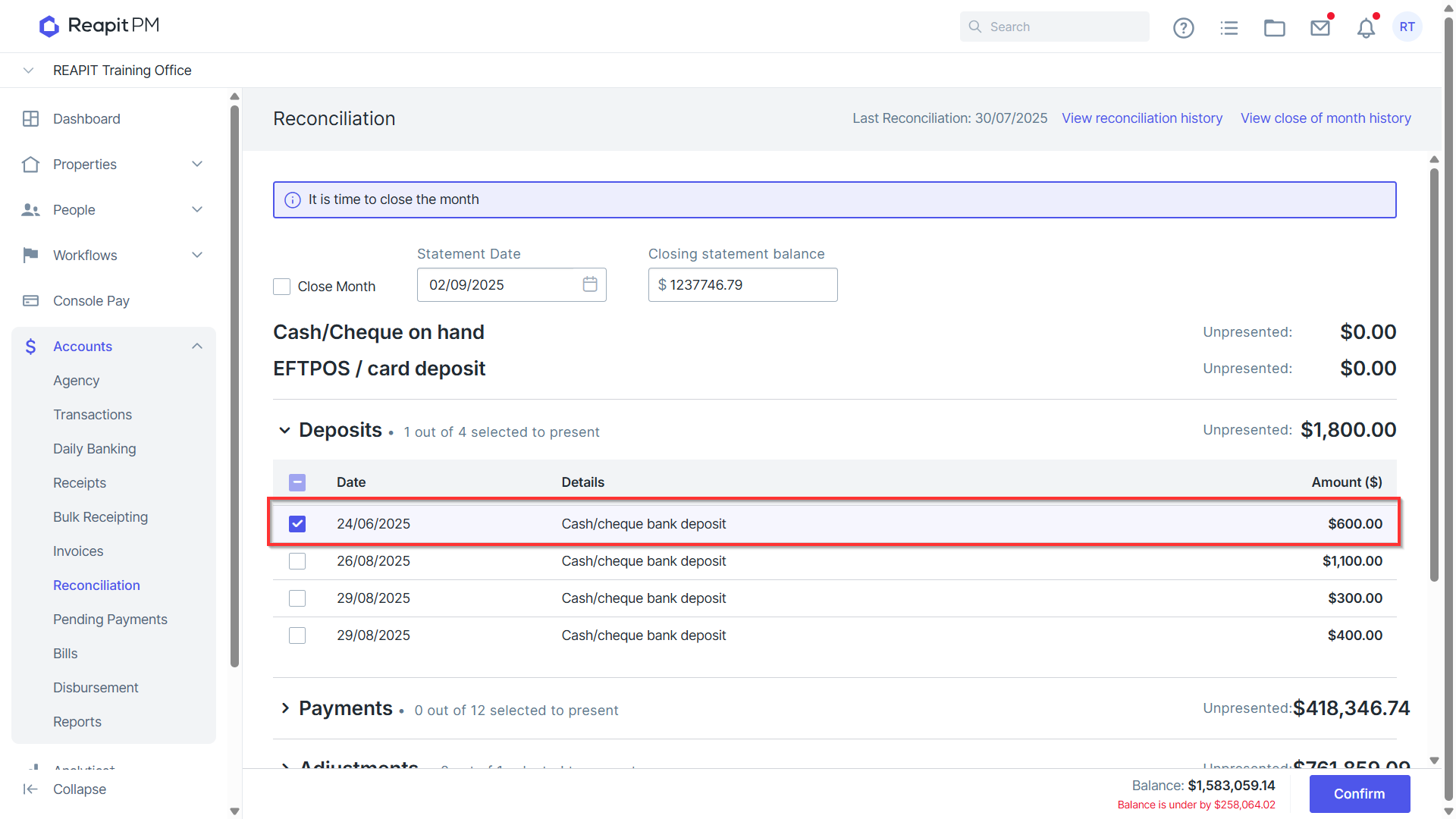Image resolution: width=1456 pixels, height=819 pixels.
Task: Tick the Close Month checkbox
Action: [281, 287]
